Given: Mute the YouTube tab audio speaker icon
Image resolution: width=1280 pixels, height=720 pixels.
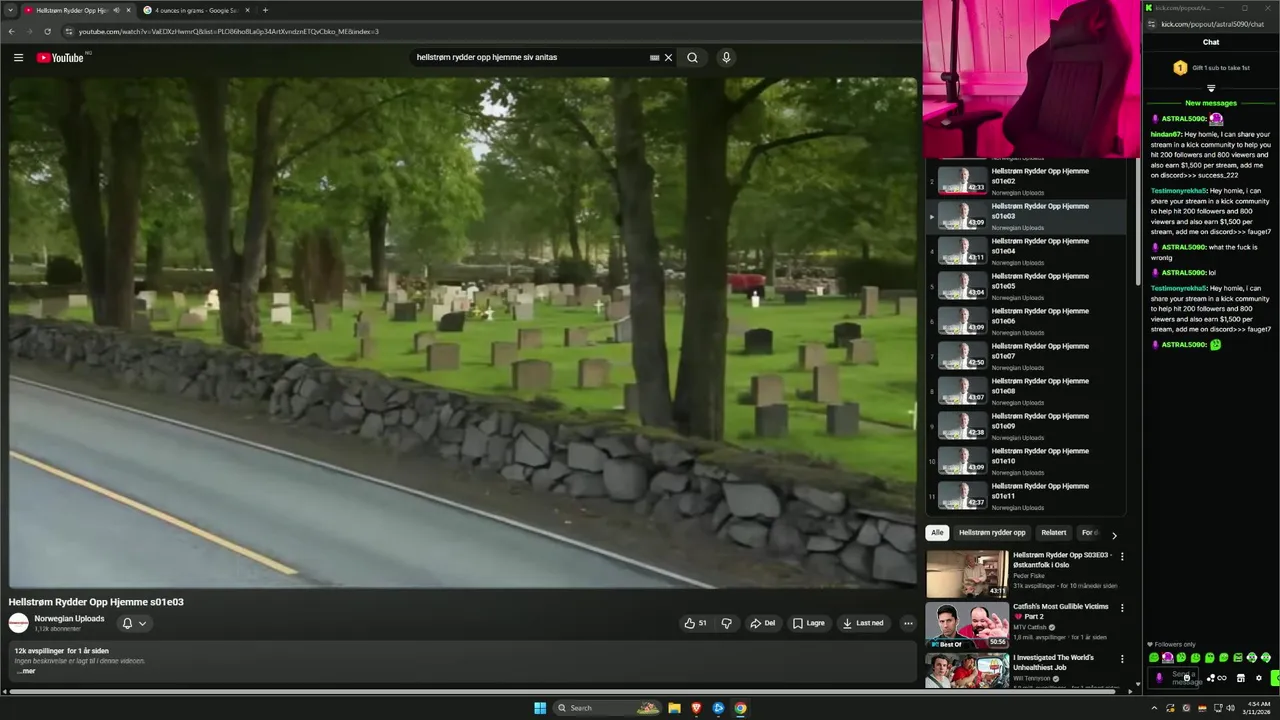Looking at the screenshot, I should [x=116, y=10].
